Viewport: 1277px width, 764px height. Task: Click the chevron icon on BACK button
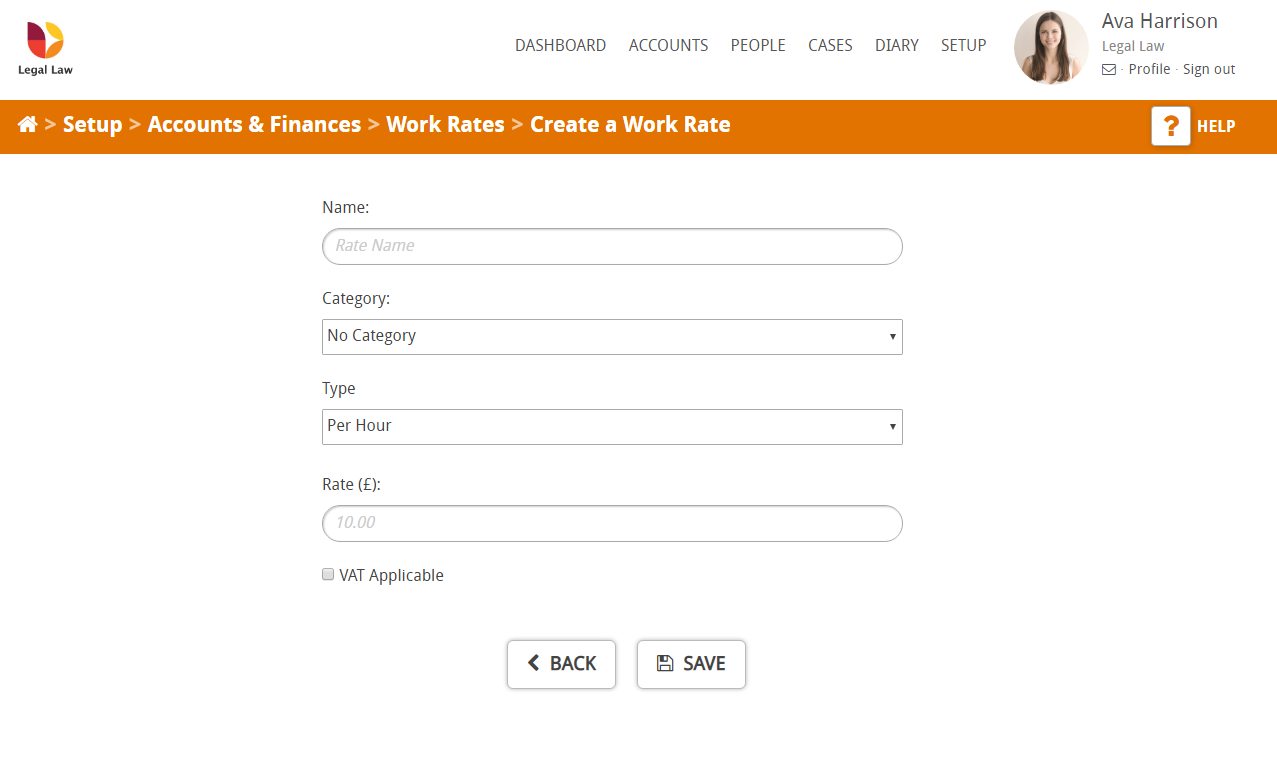(533, 663)
